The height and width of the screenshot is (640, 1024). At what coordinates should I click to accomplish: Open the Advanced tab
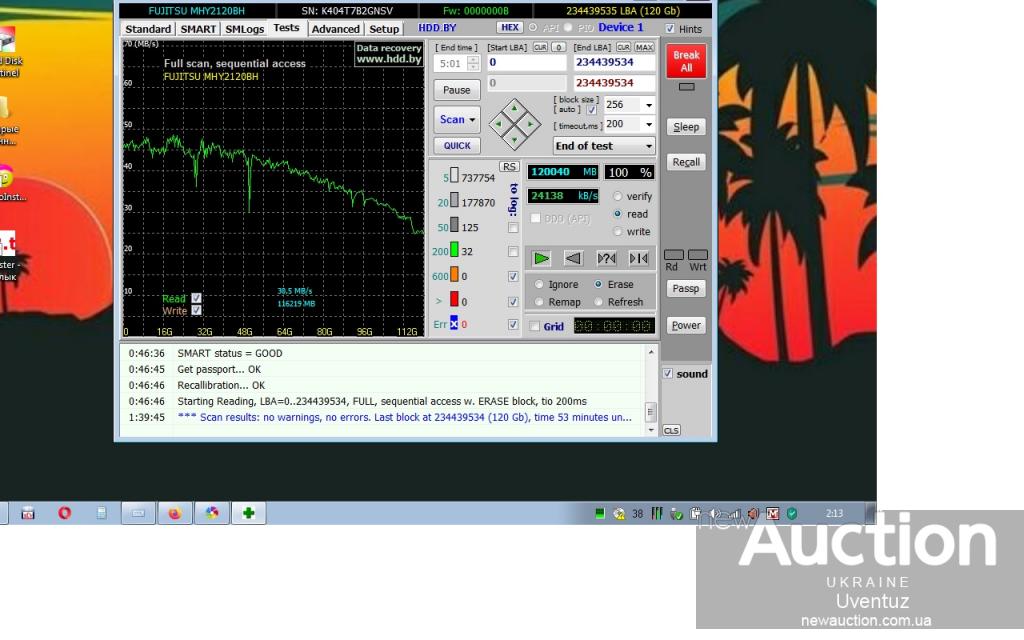[x=335, y=29]
